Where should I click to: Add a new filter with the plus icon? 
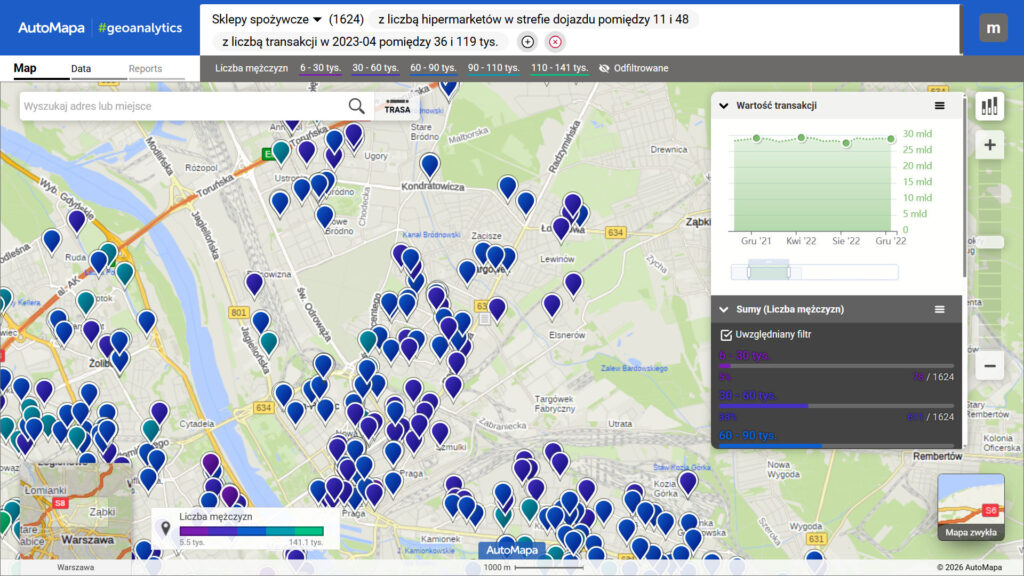[527, 42]
